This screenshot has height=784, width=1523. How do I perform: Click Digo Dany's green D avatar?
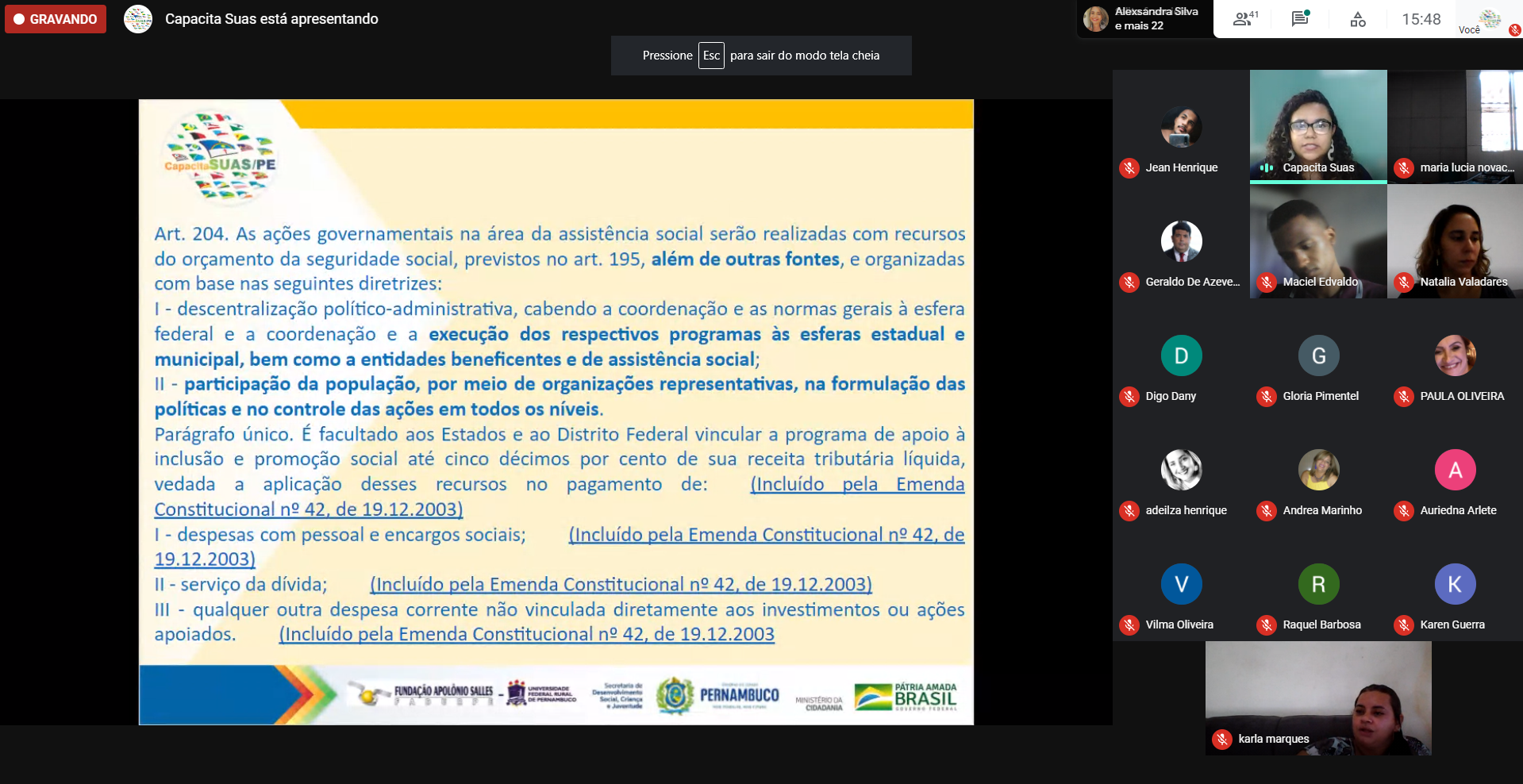(x=1181, y=355)
